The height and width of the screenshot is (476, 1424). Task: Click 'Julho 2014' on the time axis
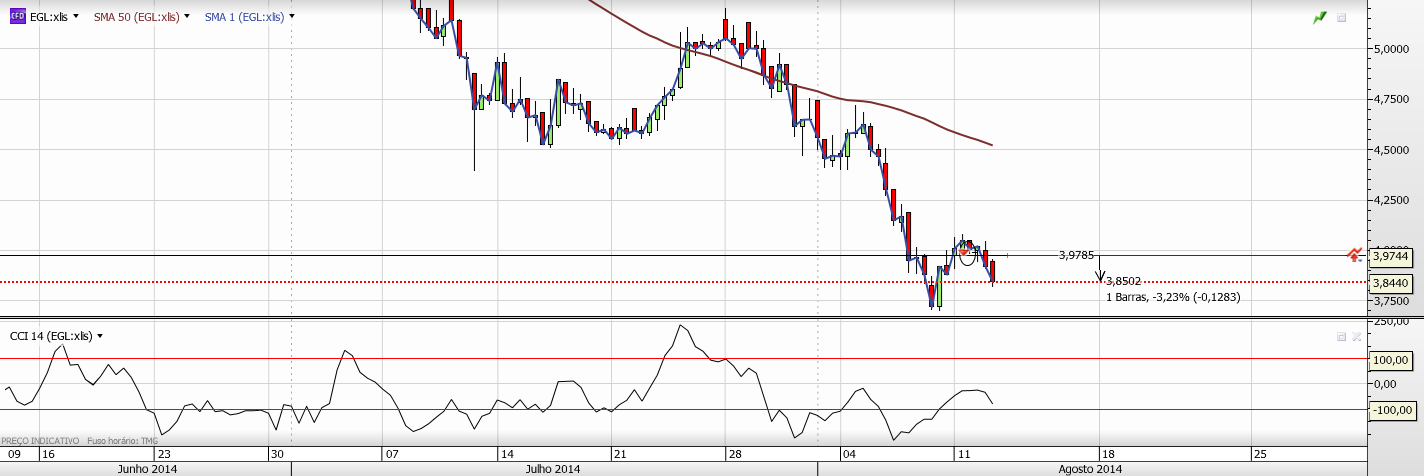click(553, 469)
